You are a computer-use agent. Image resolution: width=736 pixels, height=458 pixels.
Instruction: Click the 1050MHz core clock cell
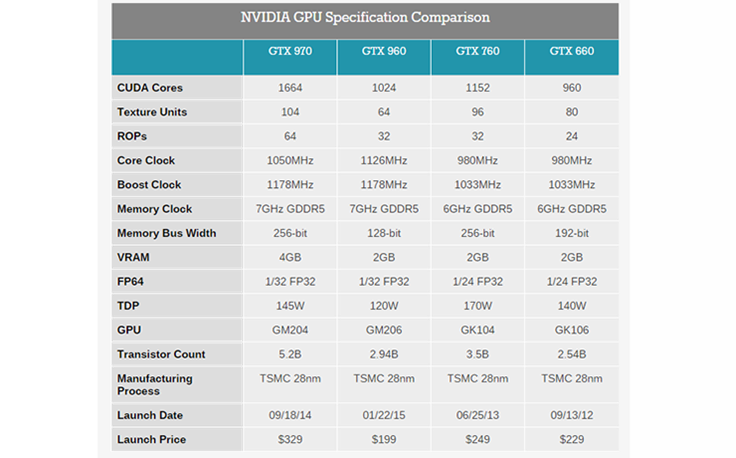click(x=290, y=160)
